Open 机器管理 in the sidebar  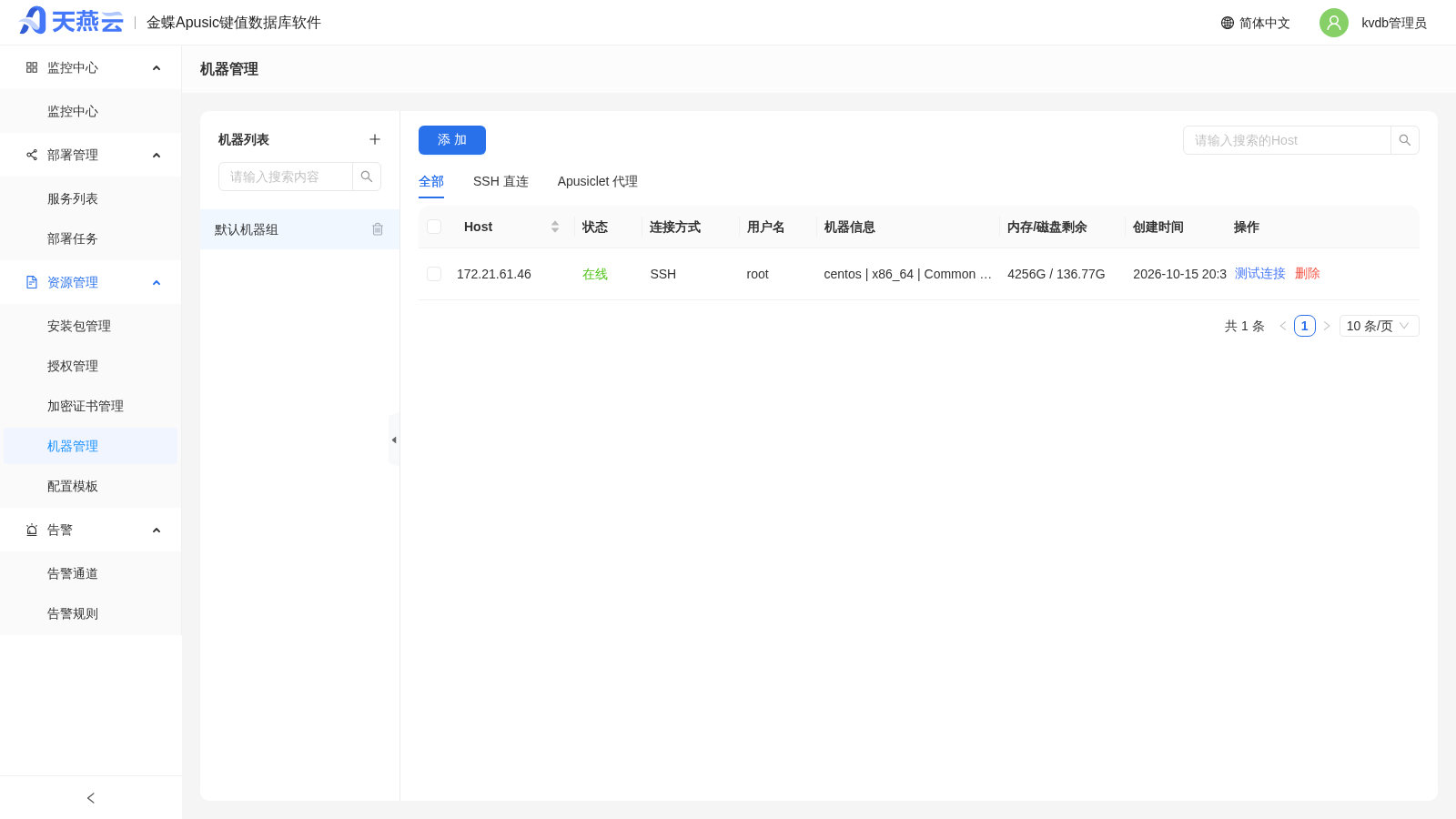91,446
